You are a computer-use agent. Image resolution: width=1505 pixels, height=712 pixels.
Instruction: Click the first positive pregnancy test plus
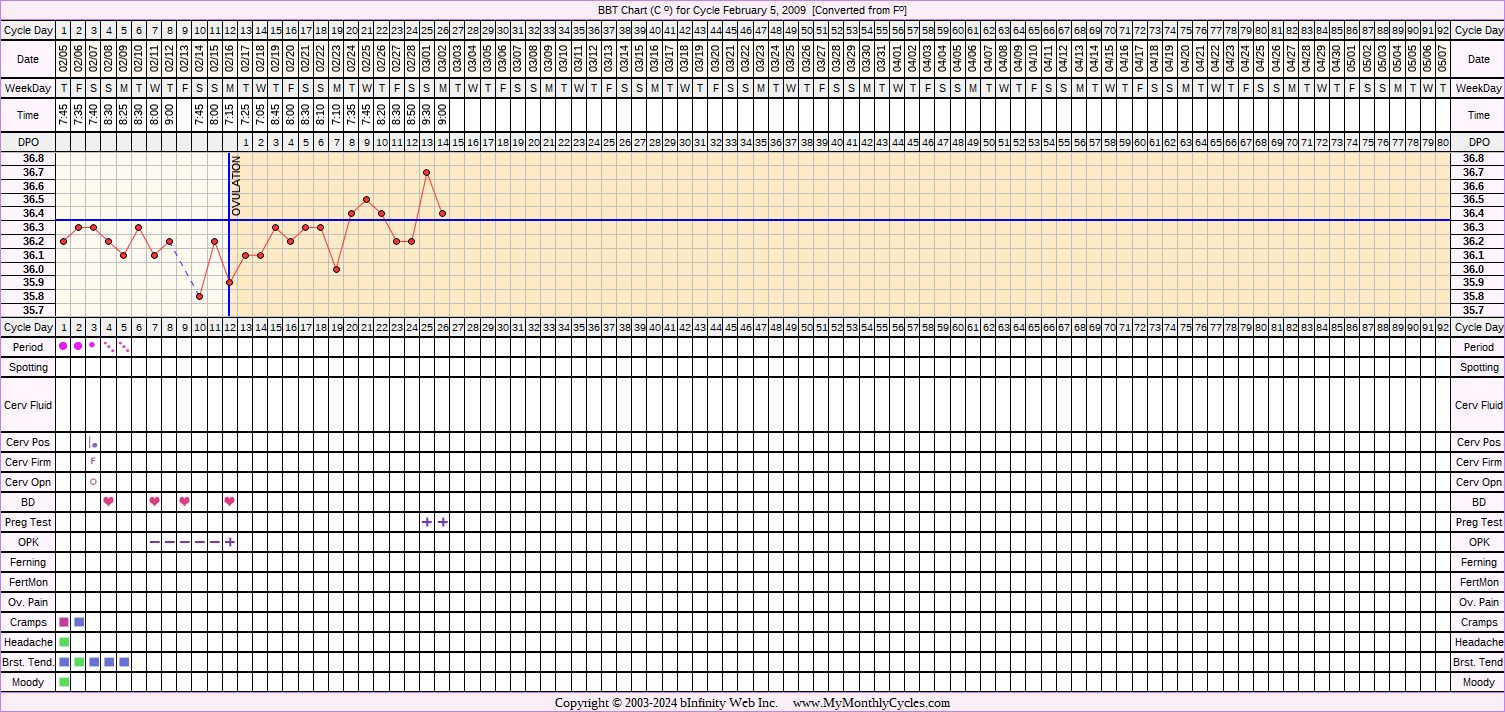click(427, 522)
